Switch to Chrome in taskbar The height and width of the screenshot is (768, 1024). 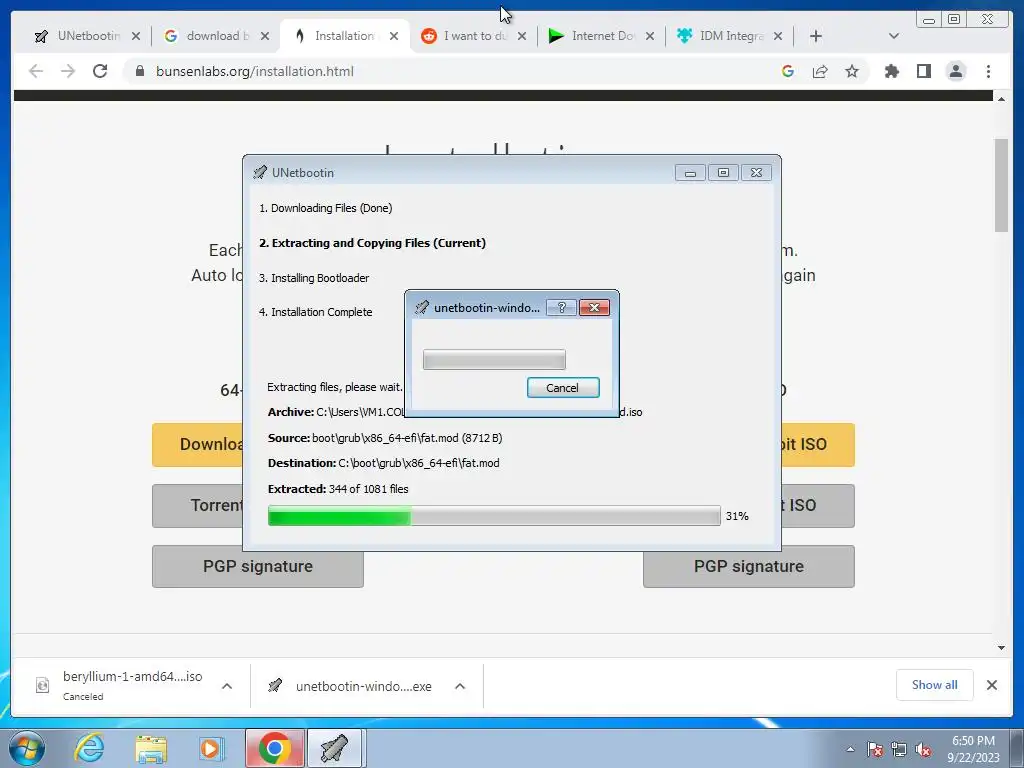(x=275, y=748)
